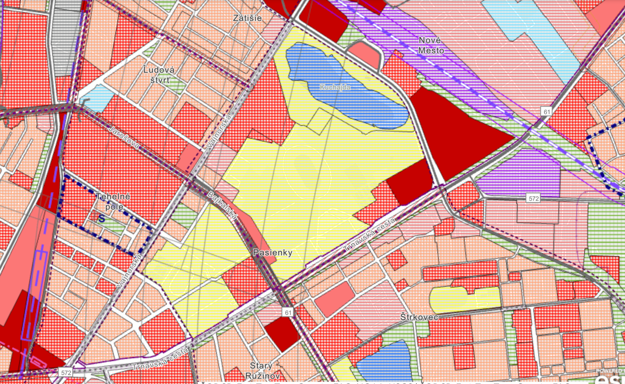Select the 572 shield on Trnavská cesta near Starý Ružinov
This screenshot has height=384, width=625.
(66, 372)
